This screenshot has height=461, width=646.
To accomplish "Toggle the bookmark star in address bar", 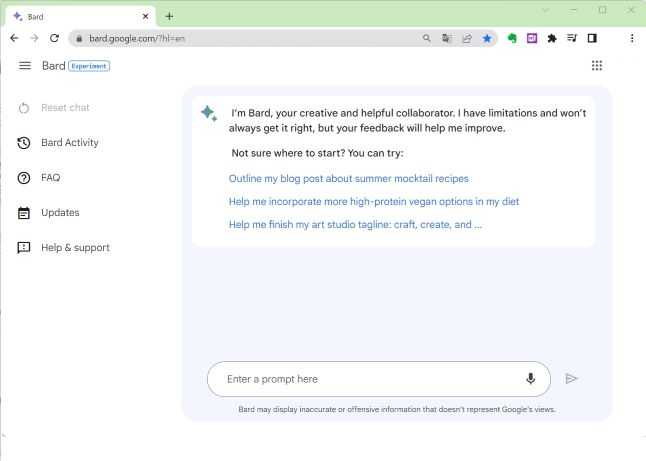I will click(487, 38).
